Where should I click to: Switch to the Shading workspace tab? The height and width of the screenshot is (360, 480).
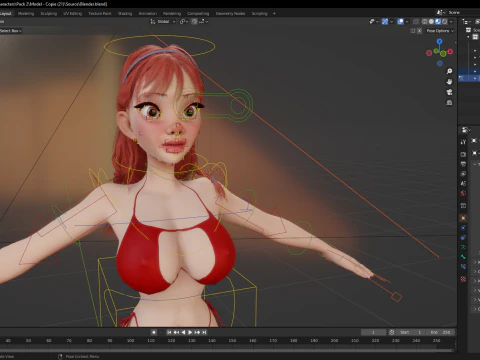pyautogui.click(x=125, y=14)
